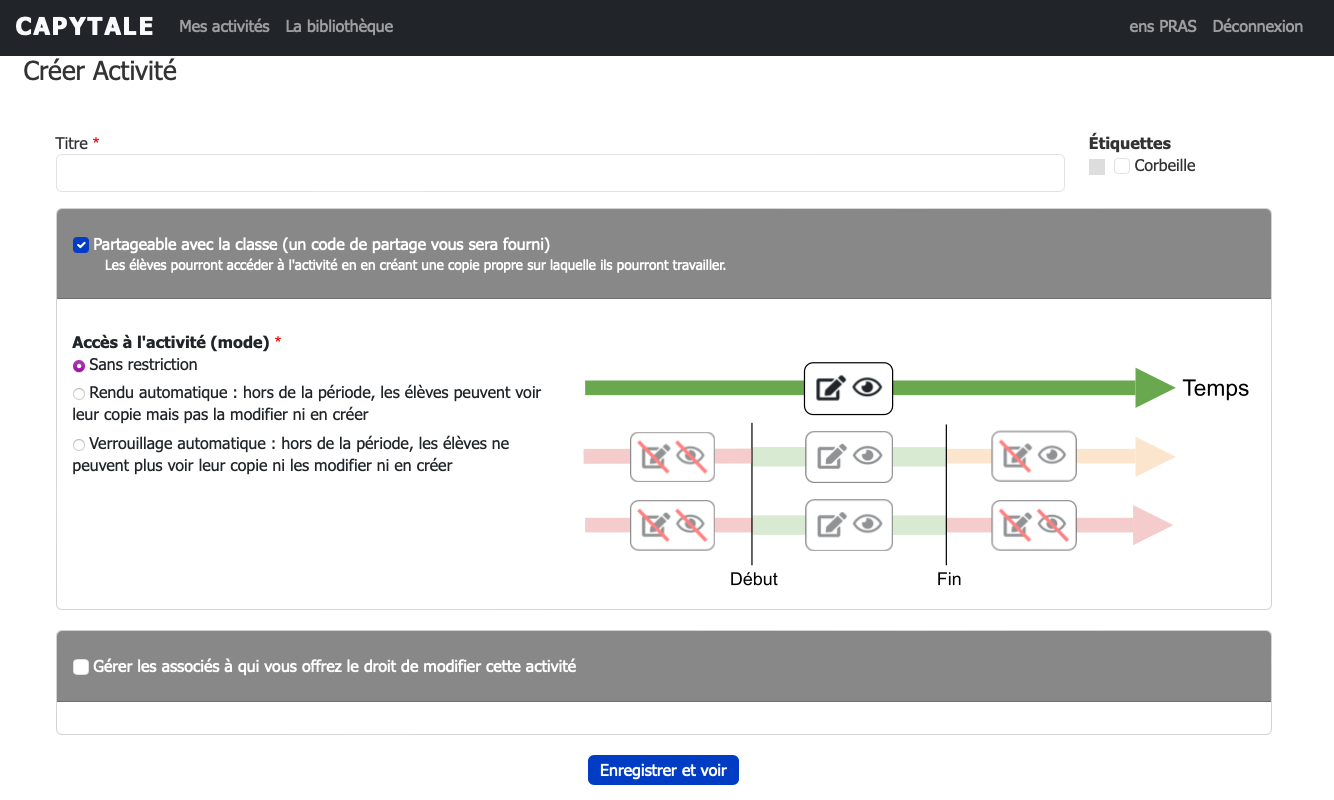This screenshot has width=1334, height=800.
Task: Choose Rendu automatique radio option
Action: (79, 394)
